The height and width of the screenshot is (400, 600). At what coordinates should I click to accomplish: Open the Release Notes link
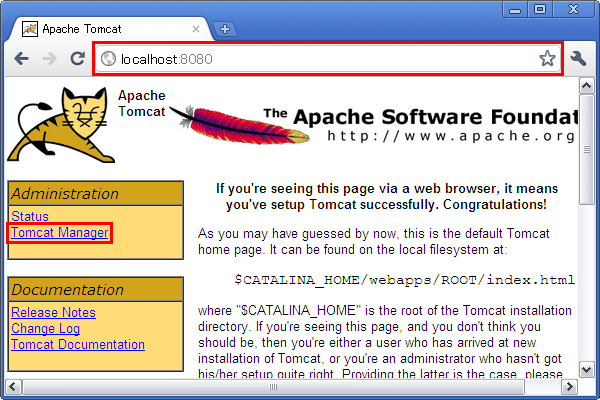pos(53,312)
